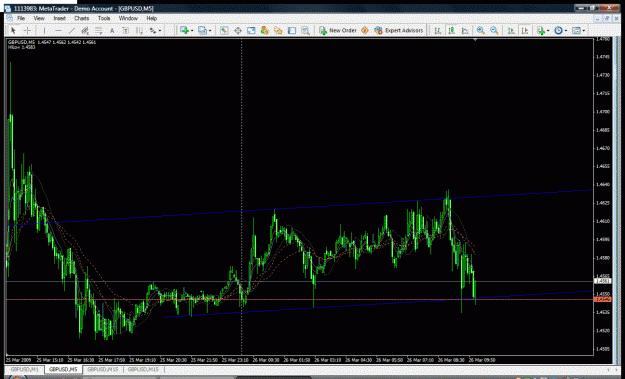Screen dimensions: 625x379
Task: Open the Charts menu
Action: tap(81, 18)
